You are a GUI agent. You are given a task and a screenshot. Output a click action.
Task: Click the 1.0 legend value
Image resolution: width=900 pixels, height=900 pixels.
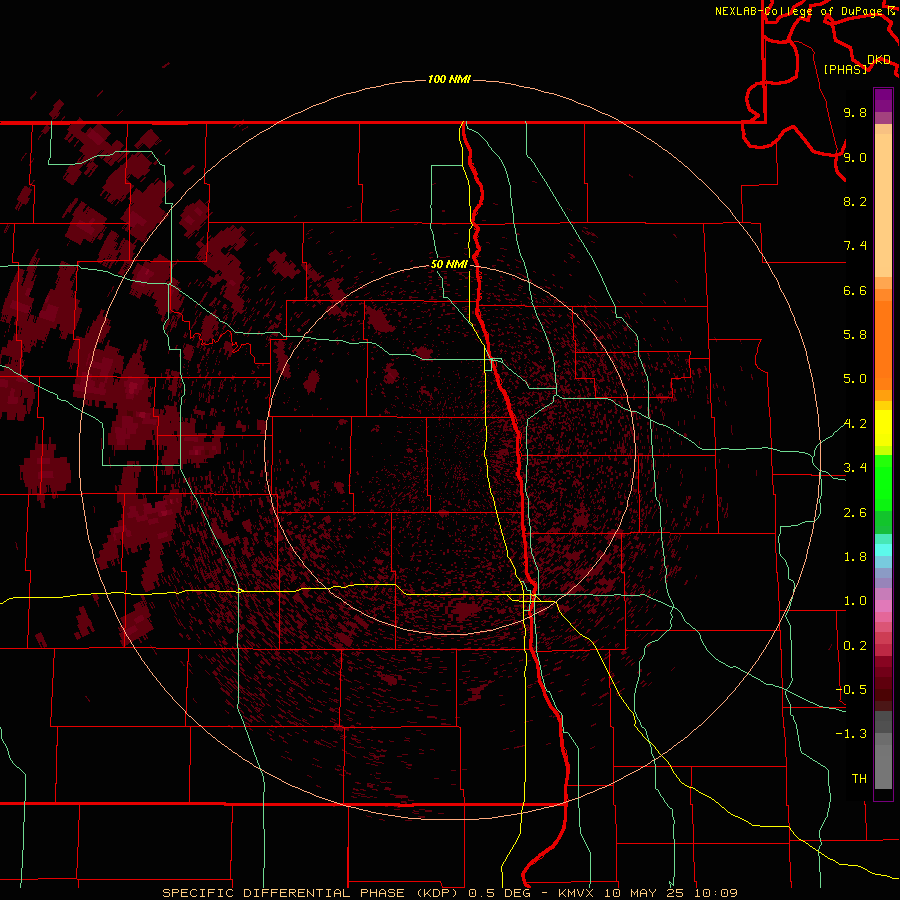[x=855, y=601]
